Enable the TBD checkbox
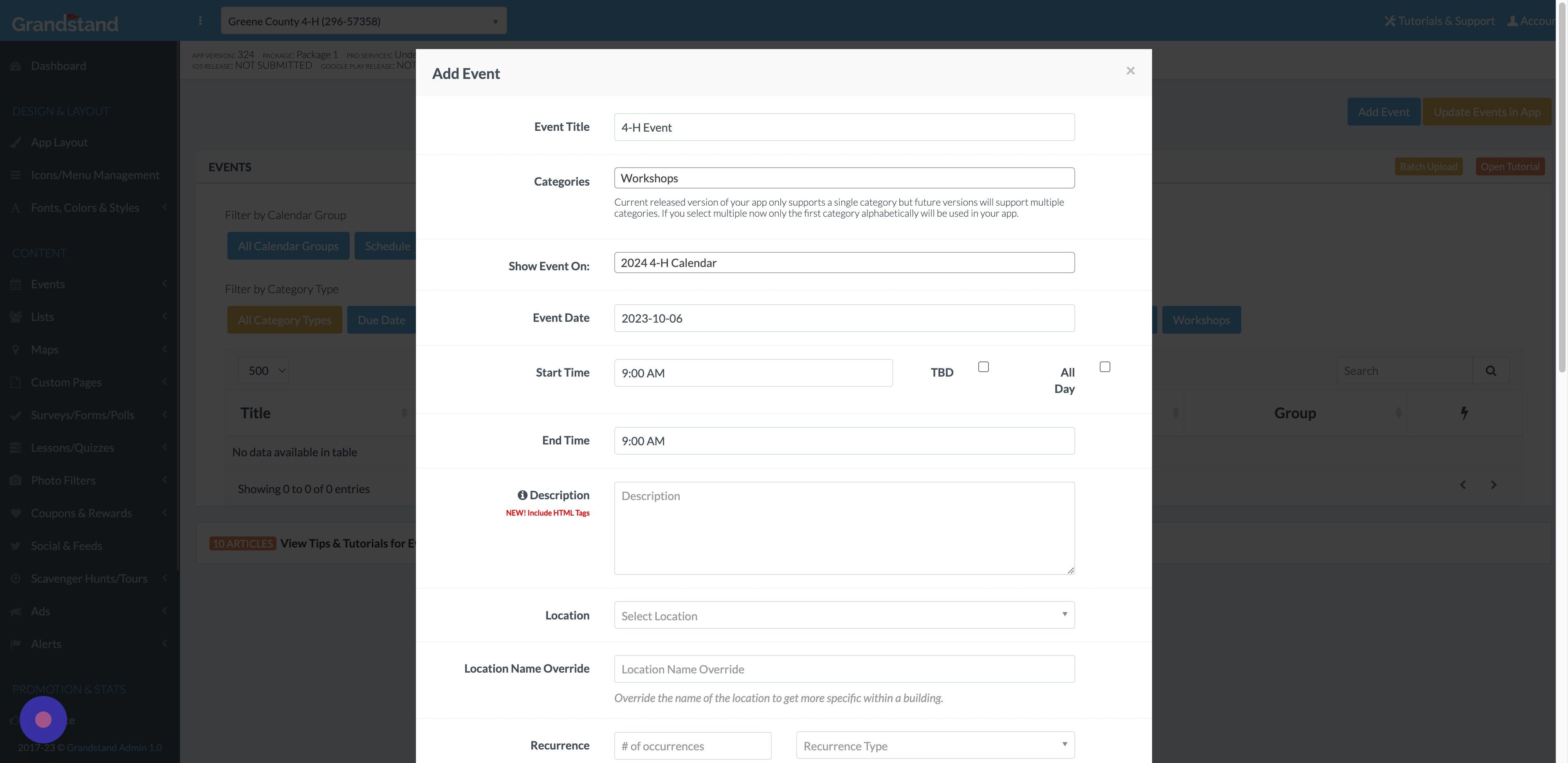Viewport: 1568px width, 763px height. [984, 366]
